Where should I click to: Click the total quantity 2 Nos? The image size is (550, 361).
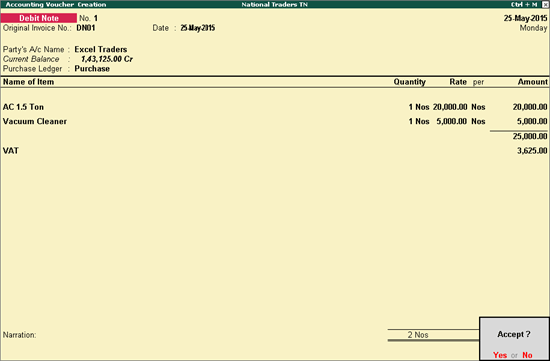click(x=418, y=335)
